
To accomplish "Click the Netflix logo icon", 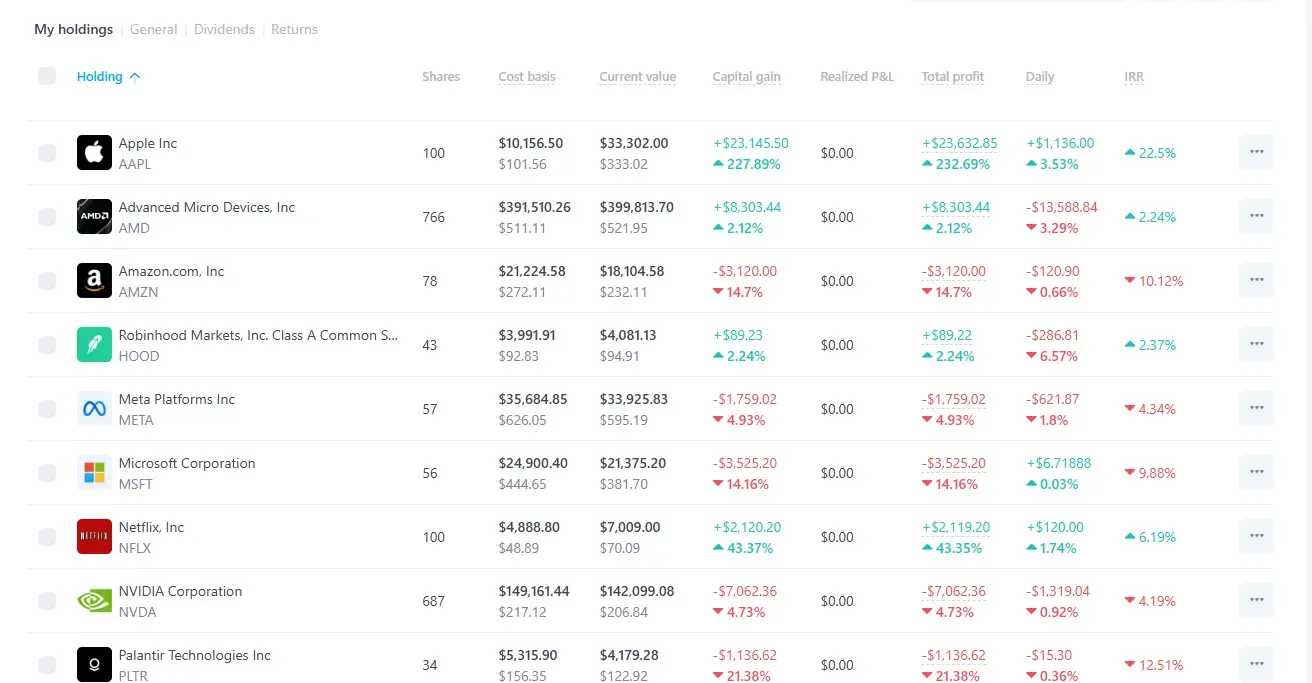I will click(x=94, y=537).
